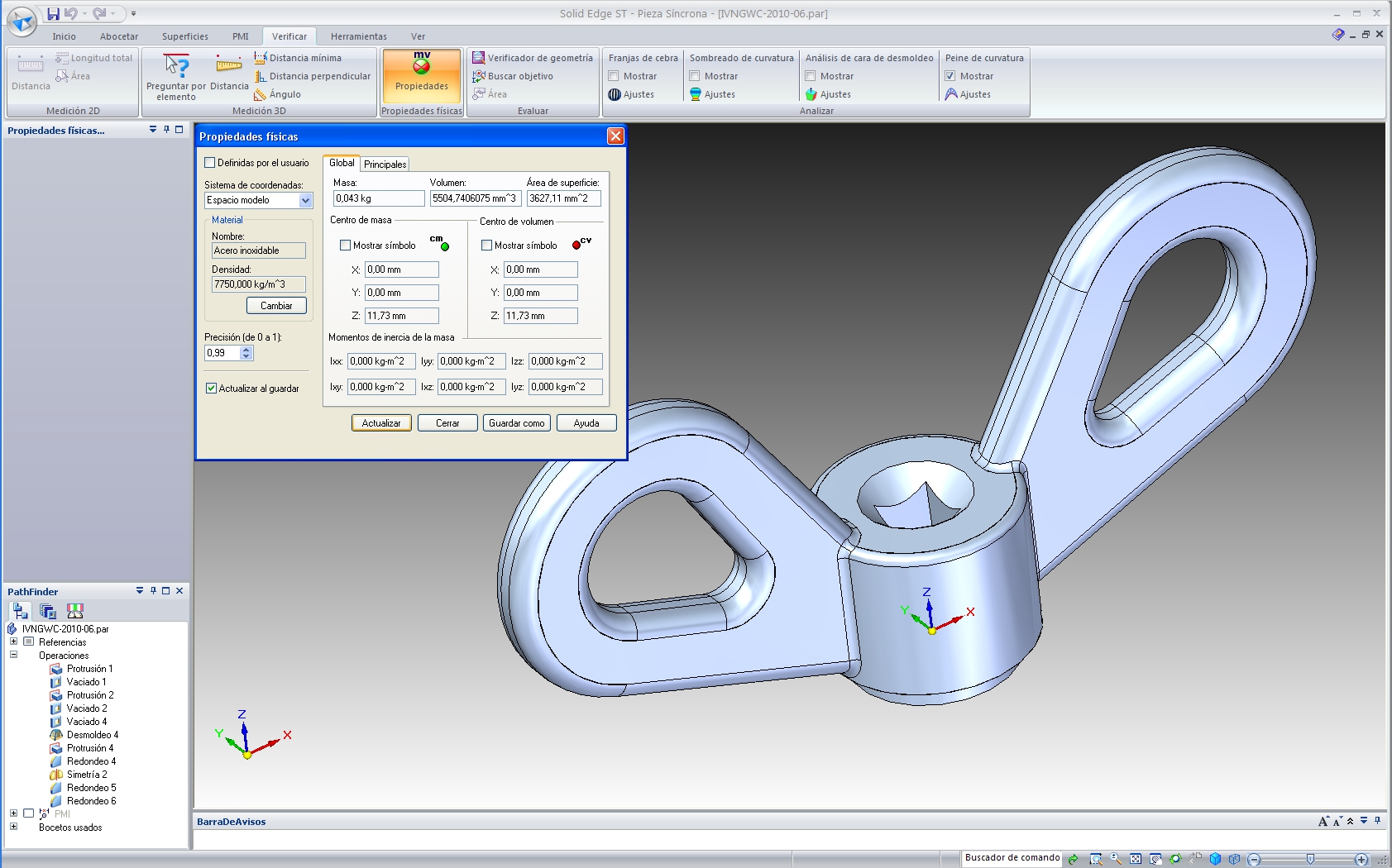Screen dimensions: 1392x868
Task: Open the PathFinder panel options dropdown
Action: (140, 590)
